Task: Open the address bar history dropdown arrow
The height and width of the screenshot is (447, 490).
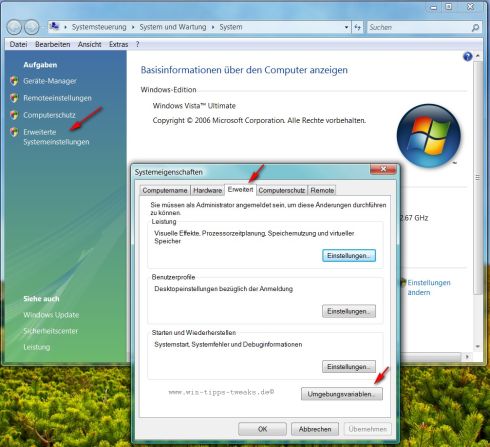Action: pos(346,27)
